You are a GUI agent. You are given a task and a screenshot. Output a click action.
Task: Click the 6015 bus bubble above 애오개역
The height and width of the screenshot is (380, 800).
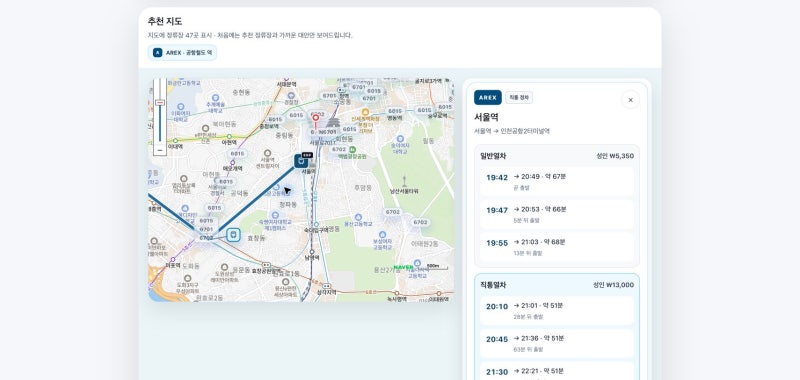click(237, 153)
